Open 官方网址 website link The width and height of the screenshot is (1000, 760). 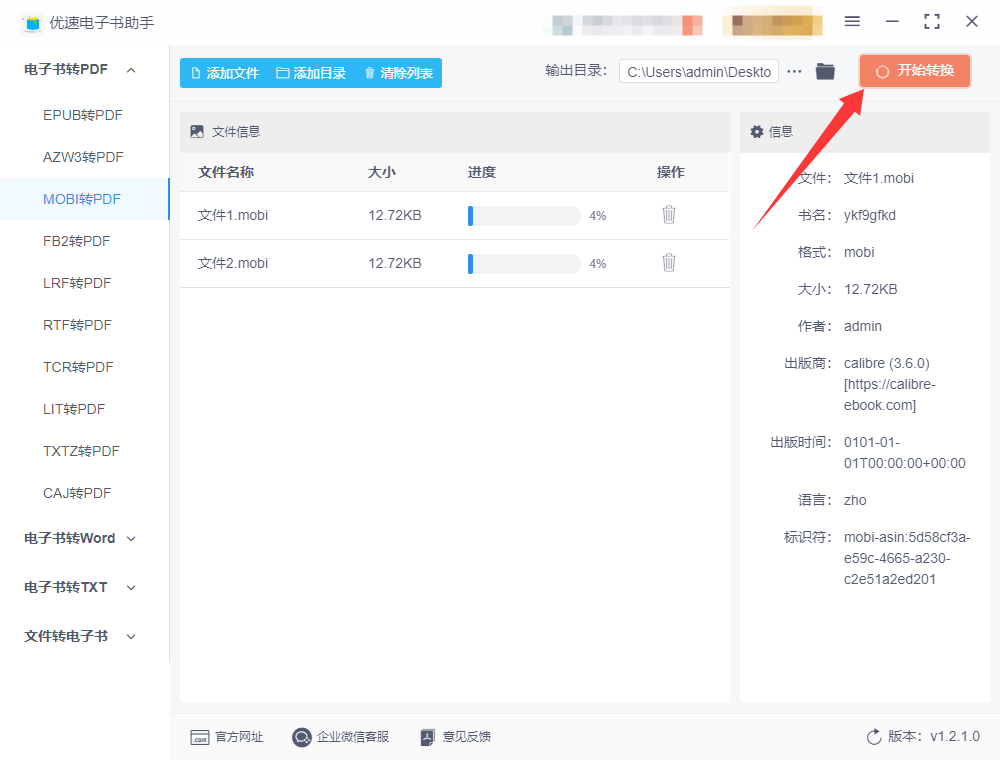pos(226,737)
